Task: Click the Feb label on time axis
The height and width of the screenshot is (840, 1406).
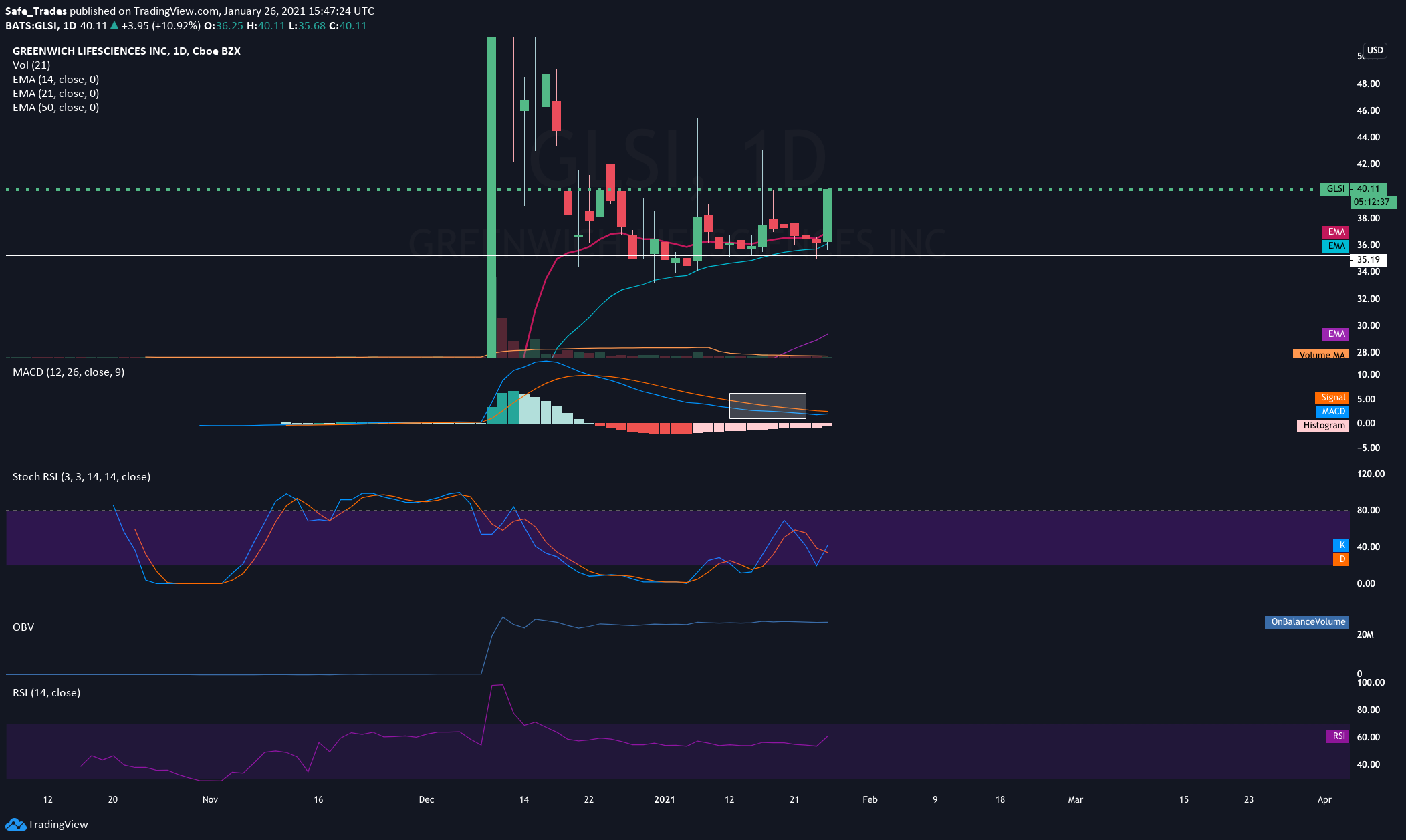Action: click(x=870, y=799)
